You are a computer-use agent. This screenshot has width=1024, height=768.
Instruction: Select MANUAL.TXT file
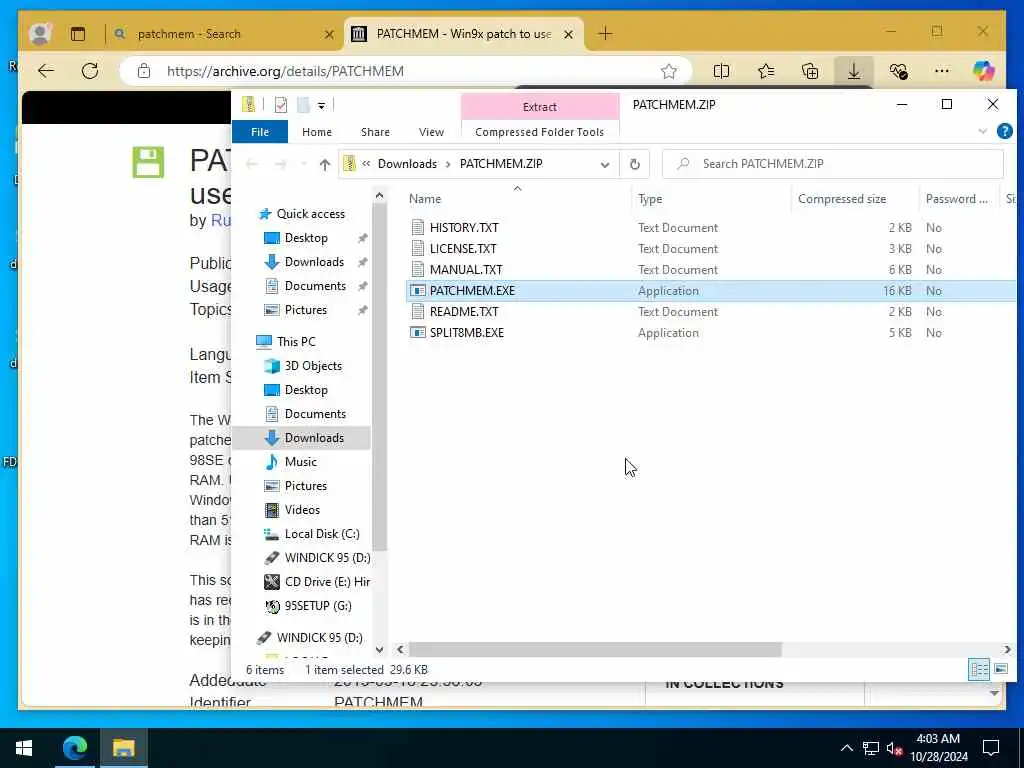[x=466, y=269]
